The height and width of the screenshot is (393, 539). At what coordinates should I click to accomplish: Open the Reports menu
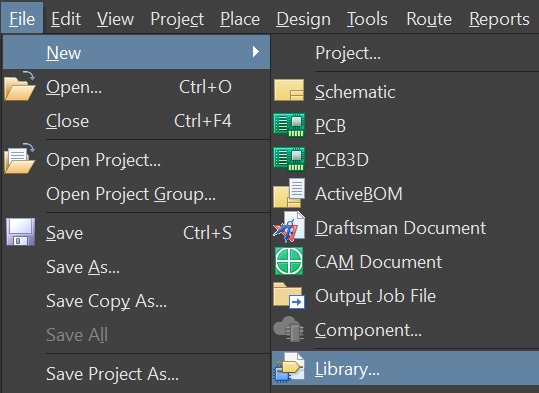(x=499, y=19)
